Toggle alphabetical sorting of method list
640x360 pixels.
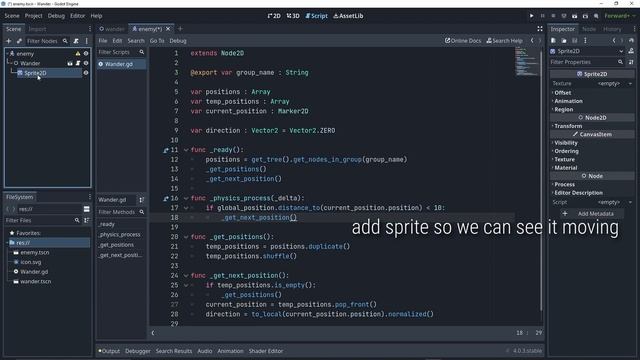pyautogui.click(x=141, y=200)
